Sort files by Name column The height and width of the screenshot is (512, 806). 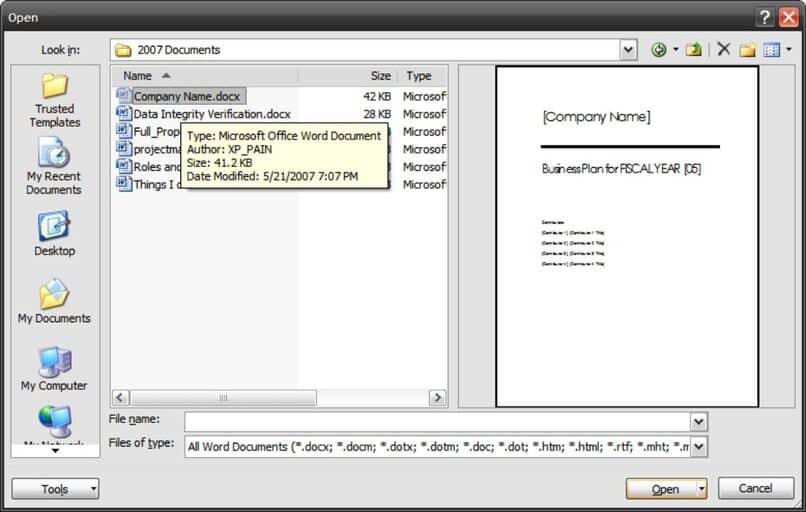[x=205, y=76]
